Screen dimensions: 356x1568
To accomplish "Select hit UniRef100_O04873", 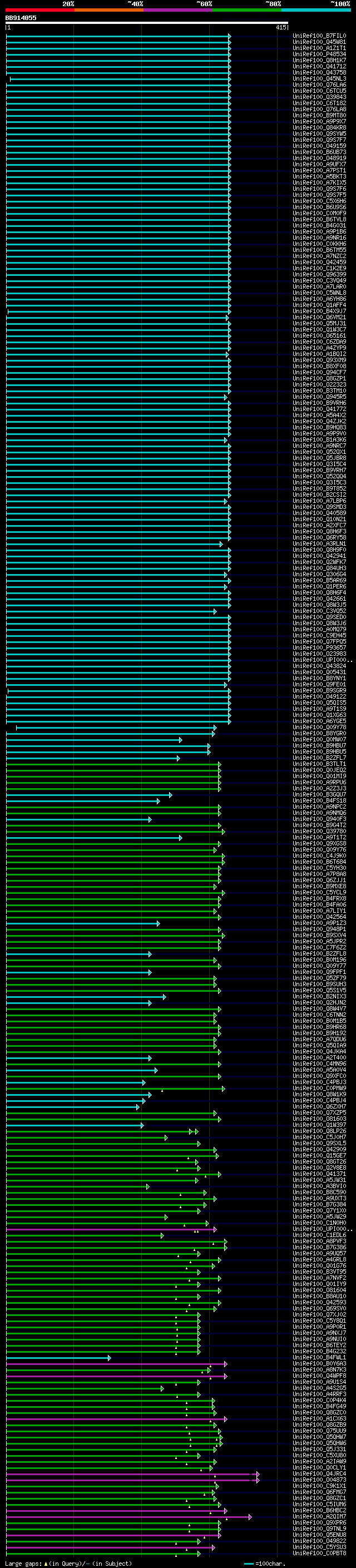I will coord(319,1480).
